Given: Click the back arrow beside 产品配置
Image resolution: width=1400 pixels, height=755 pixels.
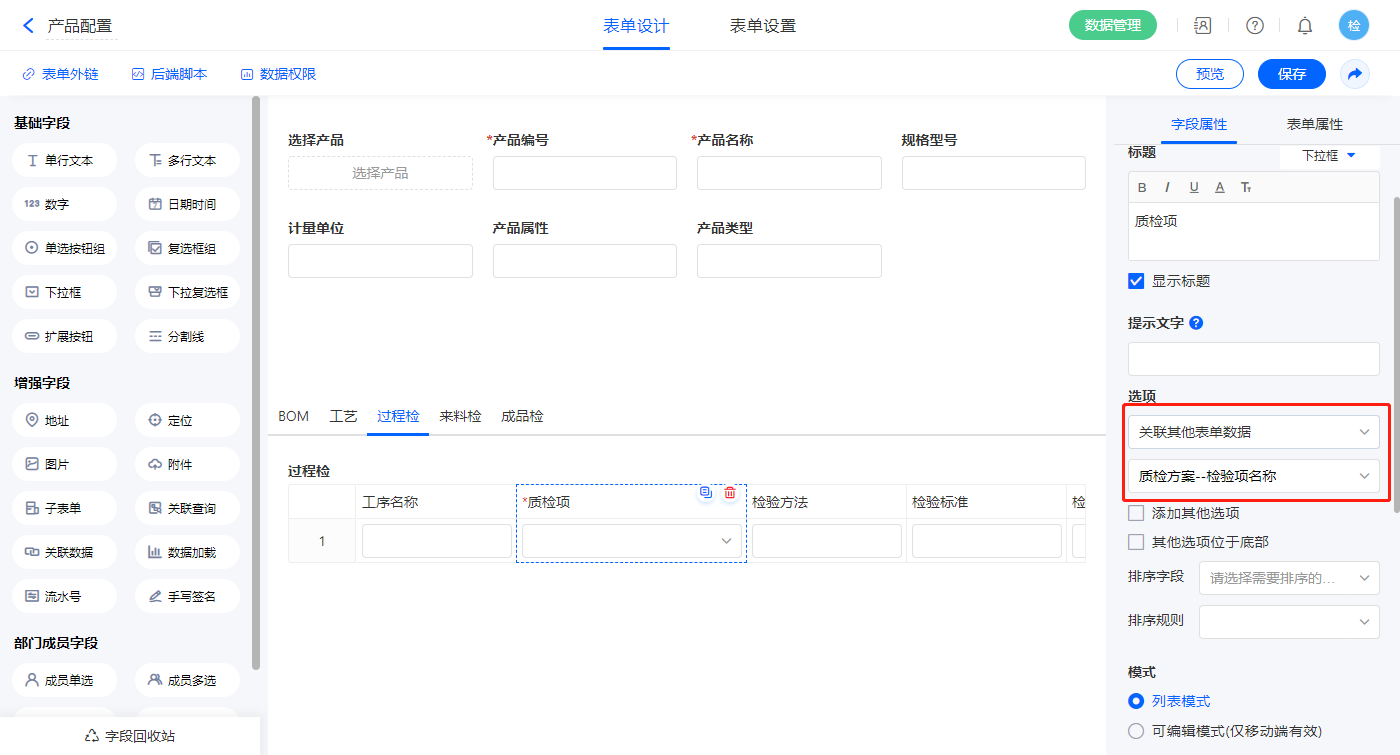Looking at the screenshot, I should click(28, 26).
